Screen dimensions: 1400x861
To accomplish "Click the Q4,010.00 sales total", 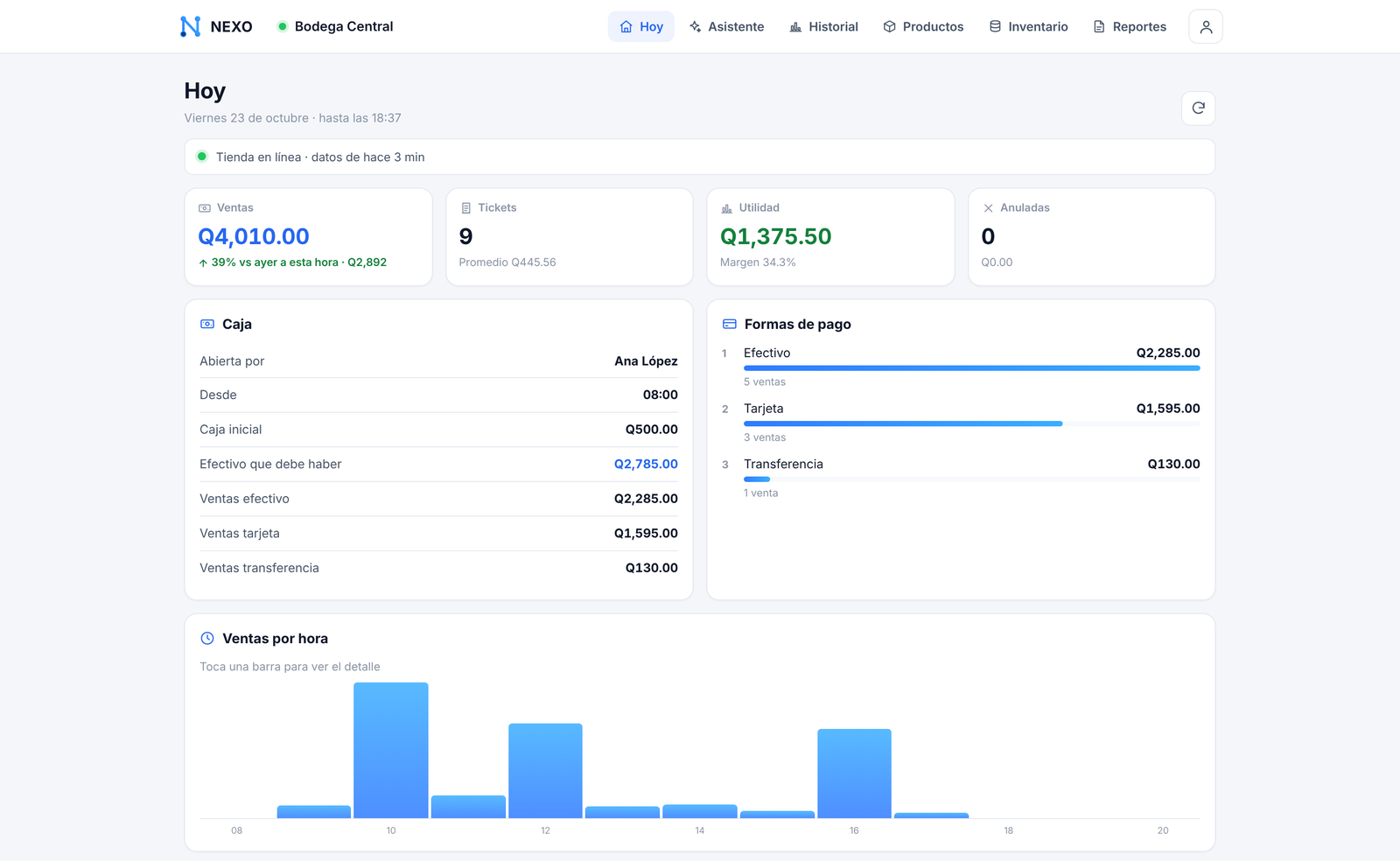I will point(254,236).
